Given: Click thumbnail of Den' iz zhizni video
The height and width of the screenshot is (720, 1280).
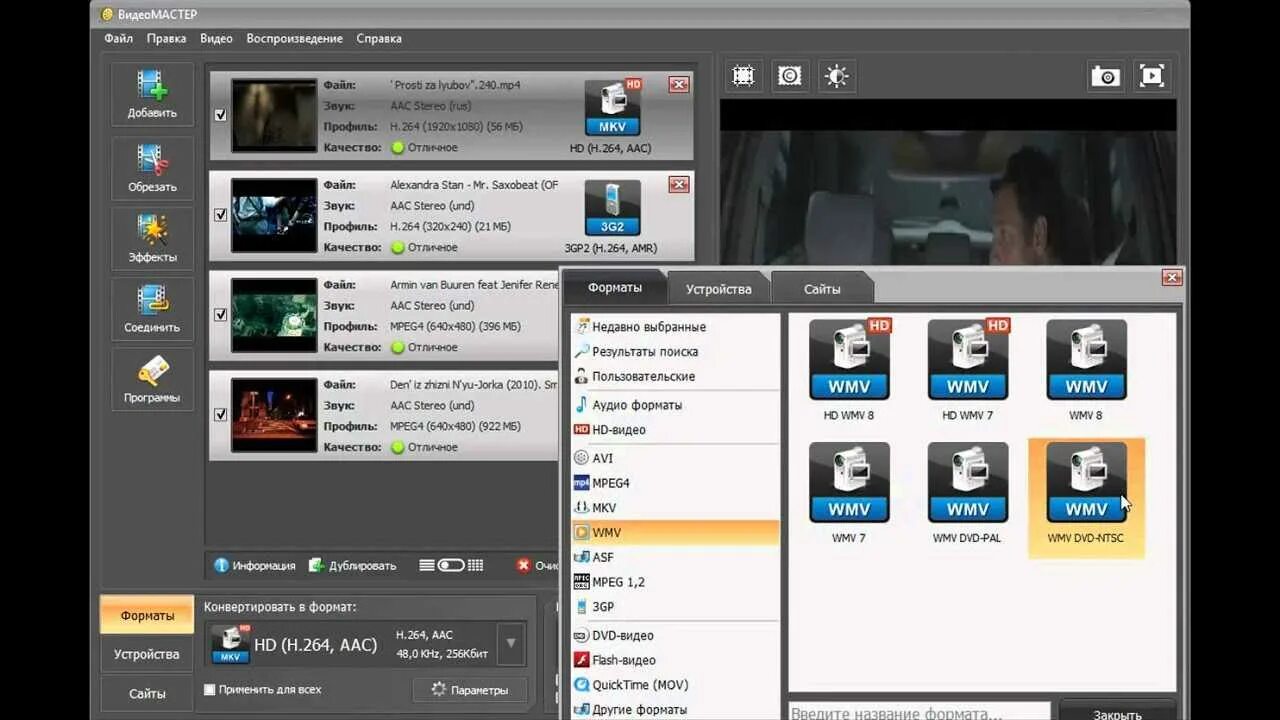Looking at the screenshot, I should 274,415.
